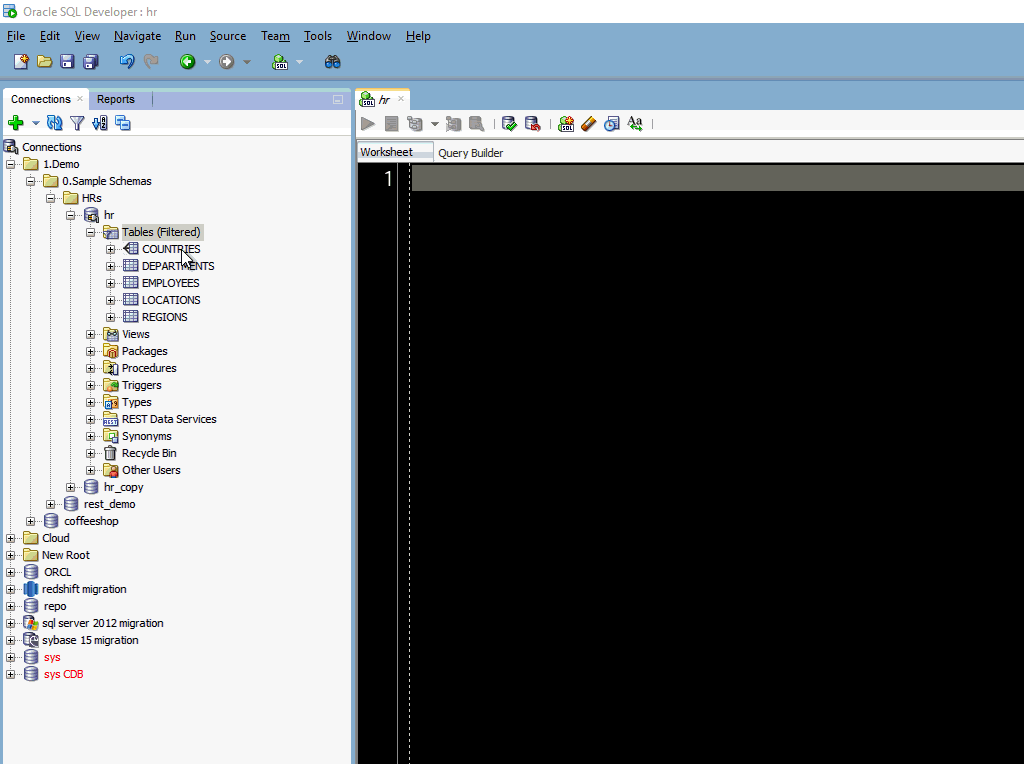The height and width of the screenshot is (764, 1024).
Task: Click the Save All icon in main toolbar
Action: pyautogui.click(x=91, y=62)
